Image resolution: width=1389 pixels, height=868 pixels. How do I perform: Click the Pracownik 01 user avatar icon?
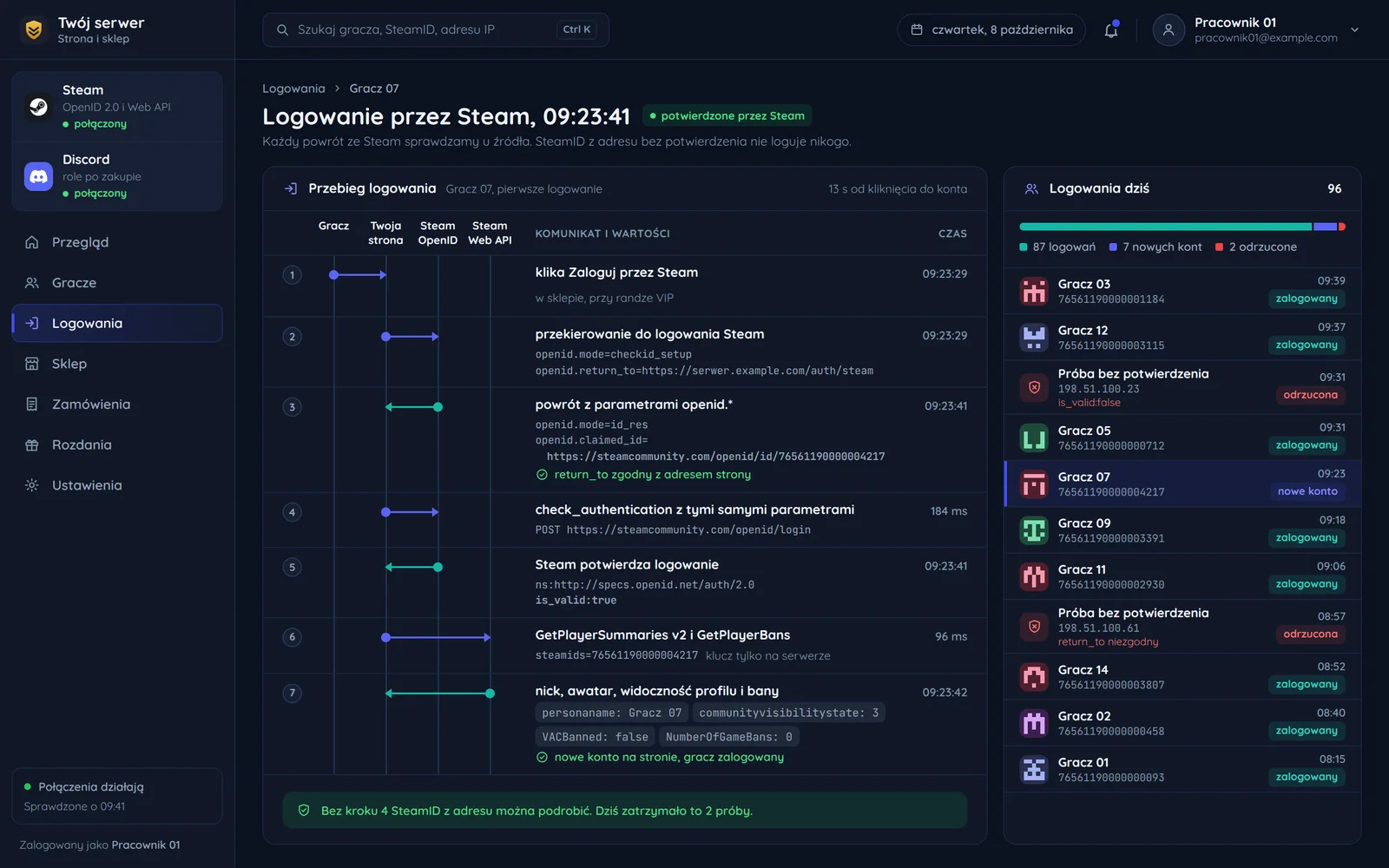[1168, 30]
